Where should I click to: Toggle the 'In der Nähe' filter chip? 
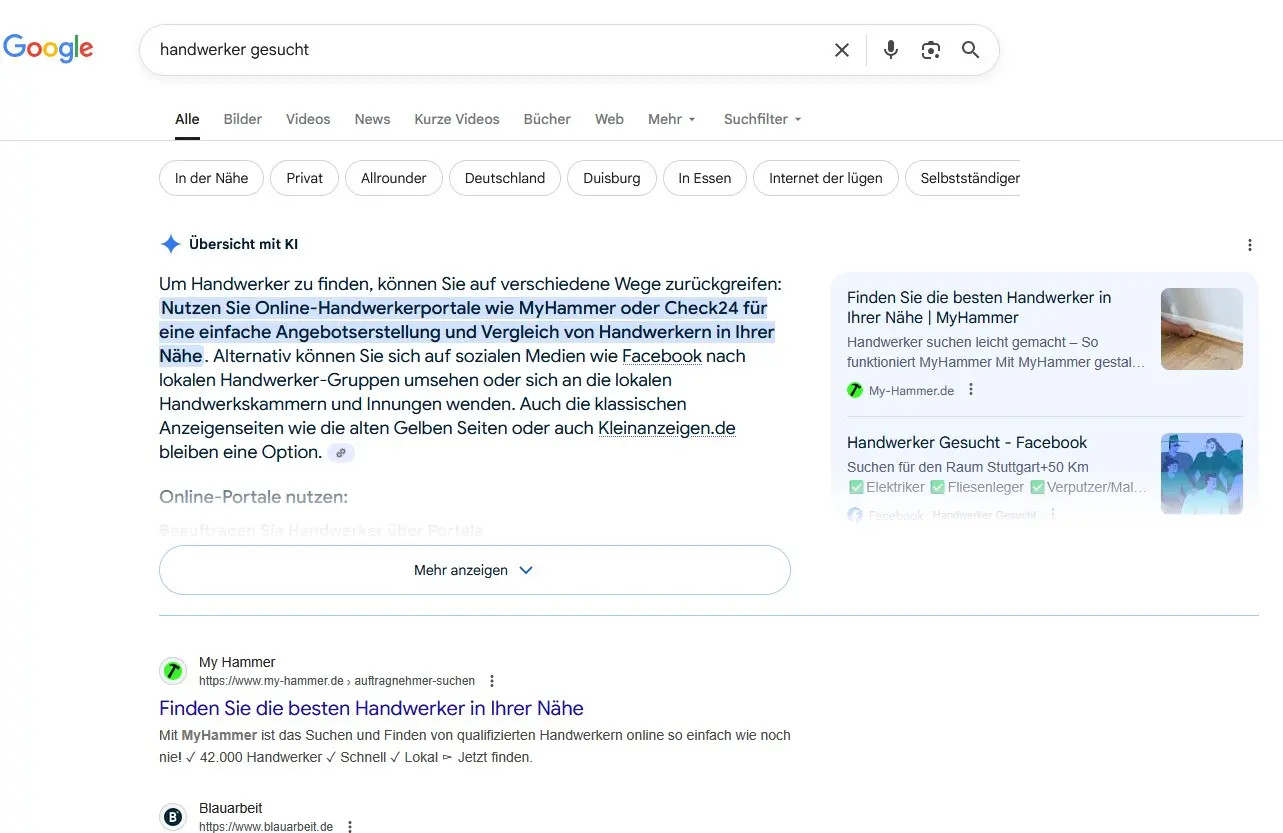[x=211, y=177]
